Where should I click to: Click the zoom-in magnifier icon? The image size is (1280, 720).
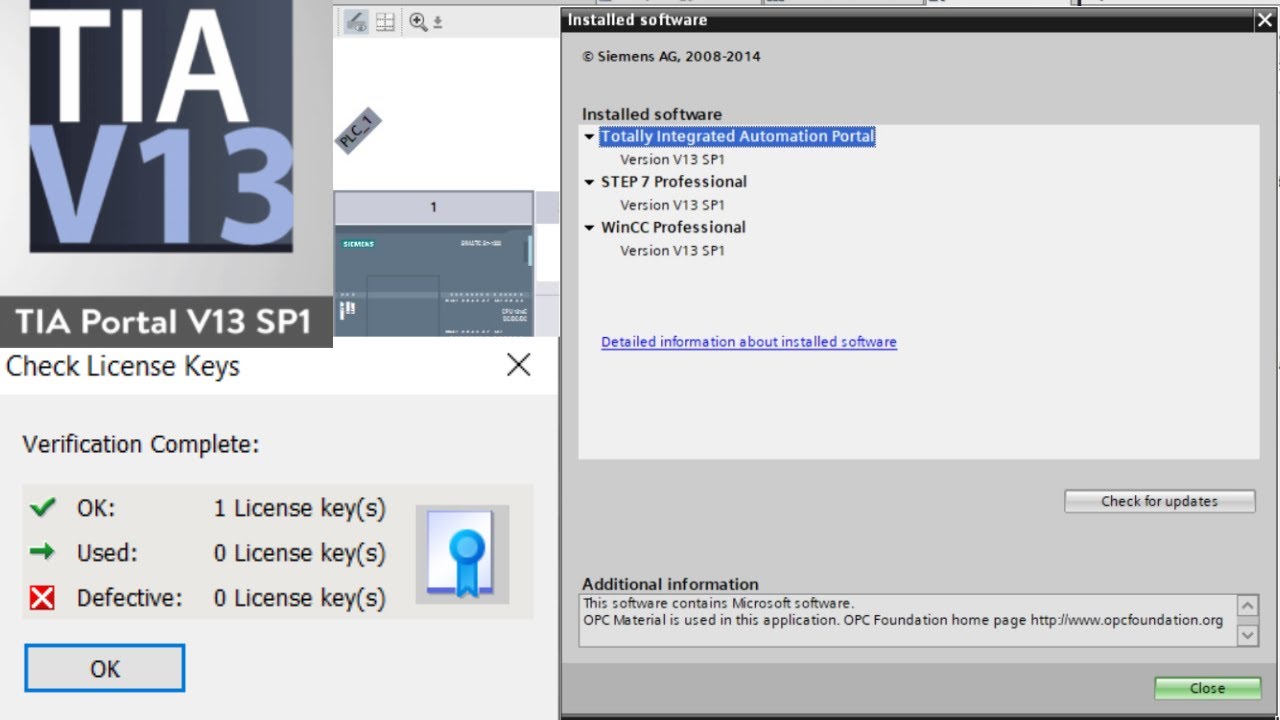click(x=418, y=22)
